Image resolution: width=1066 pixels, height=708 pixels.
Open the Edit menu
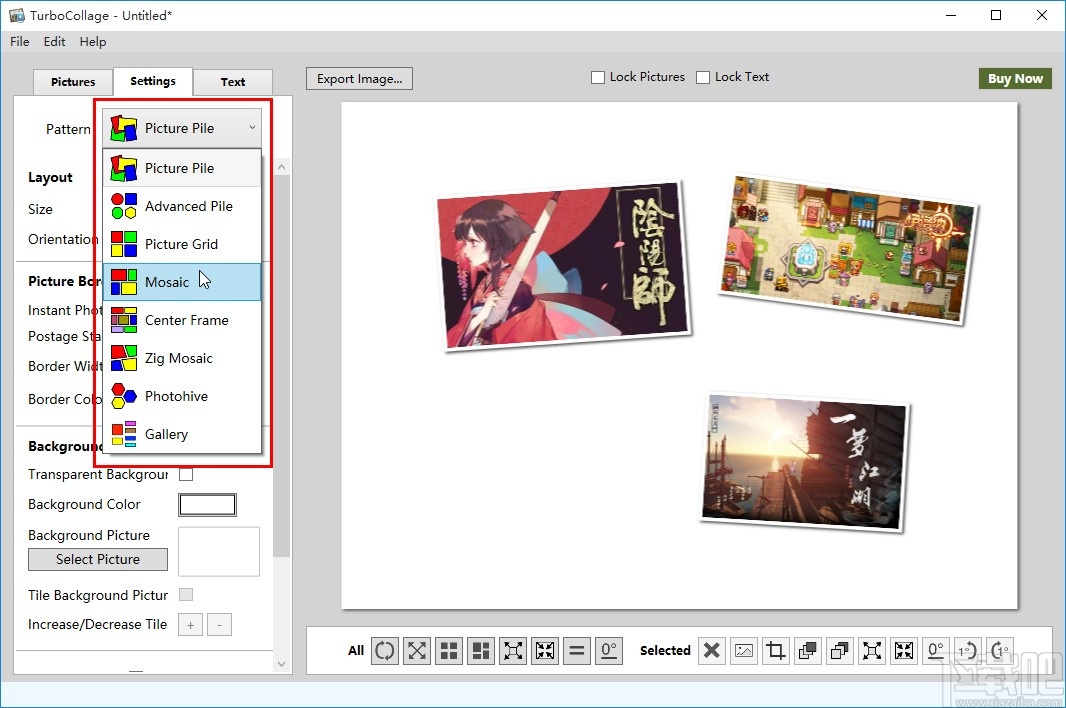click(x=54, y=41)
